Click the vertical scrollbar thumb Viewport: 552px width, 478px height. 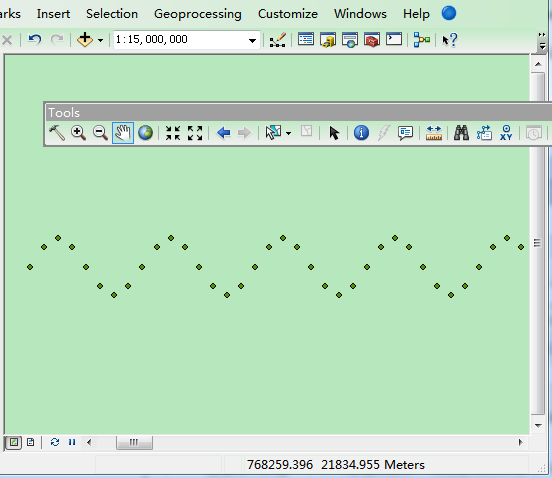coord(538,243)
